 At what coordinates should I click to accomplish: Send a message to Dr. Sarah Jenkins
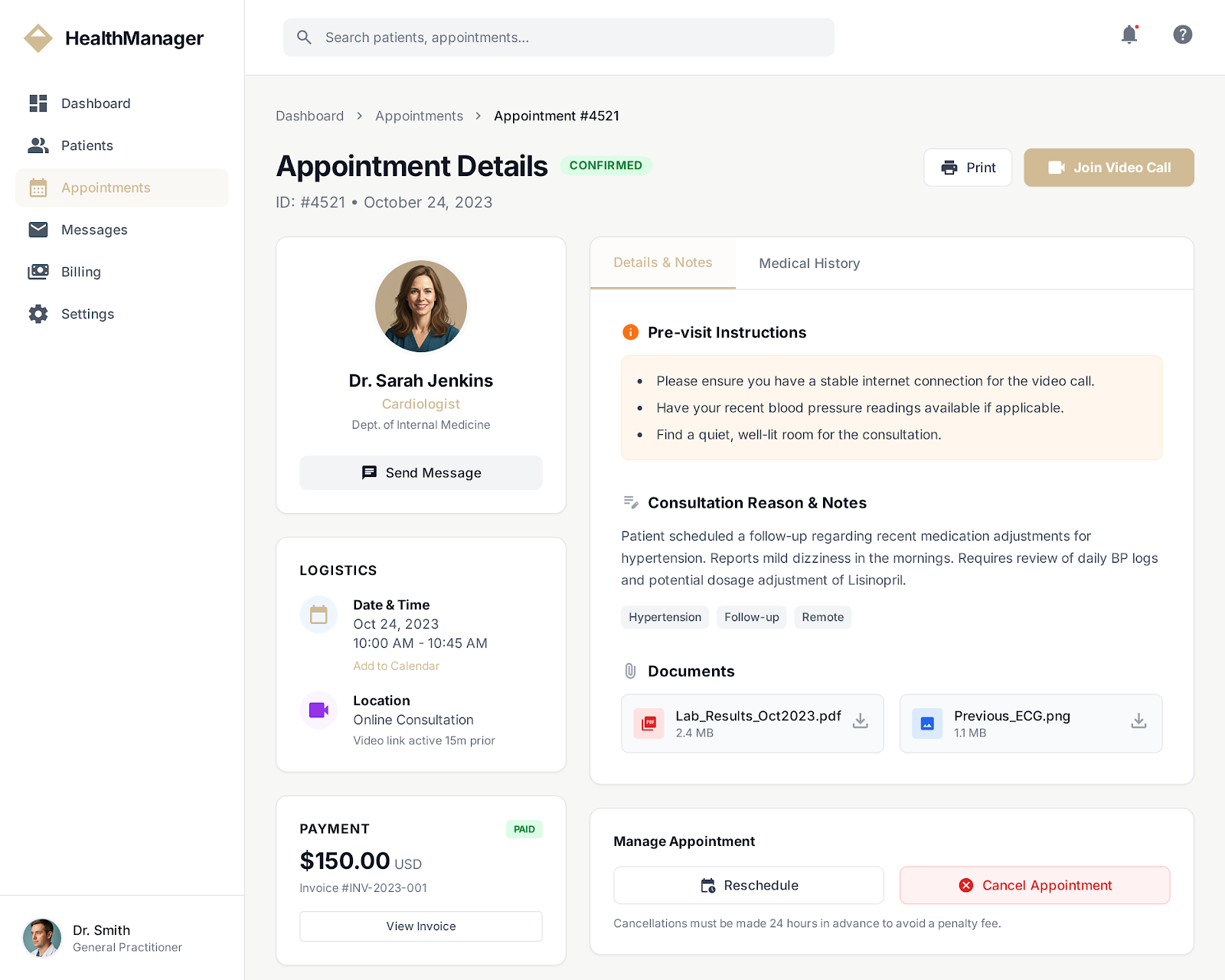(420, 472)
